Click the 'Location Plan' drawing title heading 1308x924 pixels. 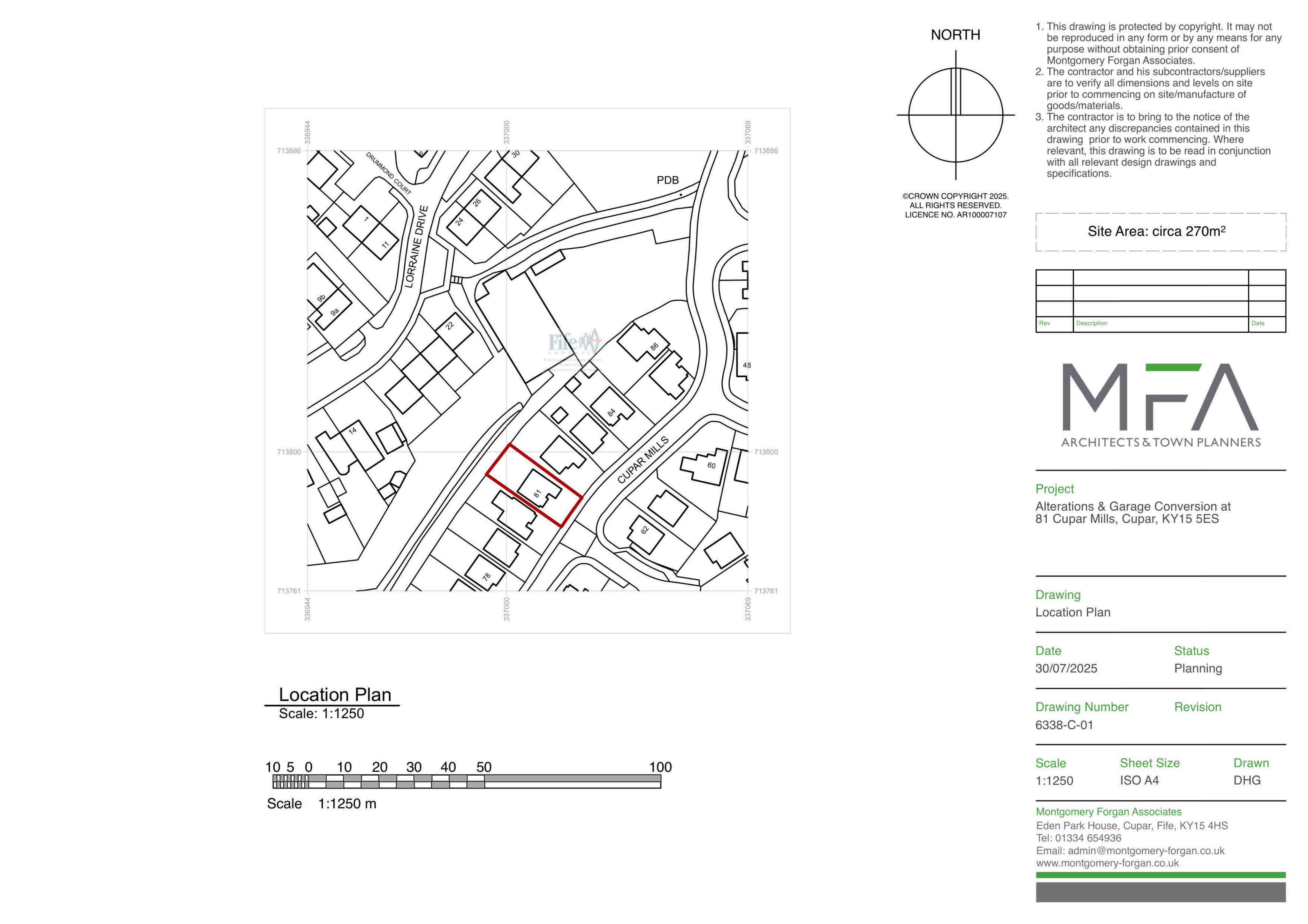point(335,695)
